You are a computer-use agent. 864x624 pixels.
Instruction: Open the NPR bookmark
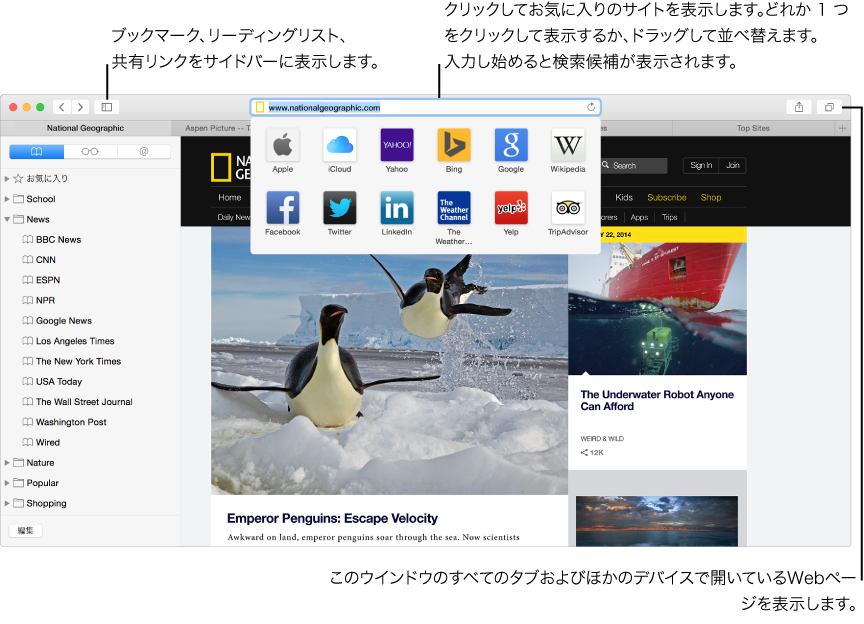tap(45, 300)
